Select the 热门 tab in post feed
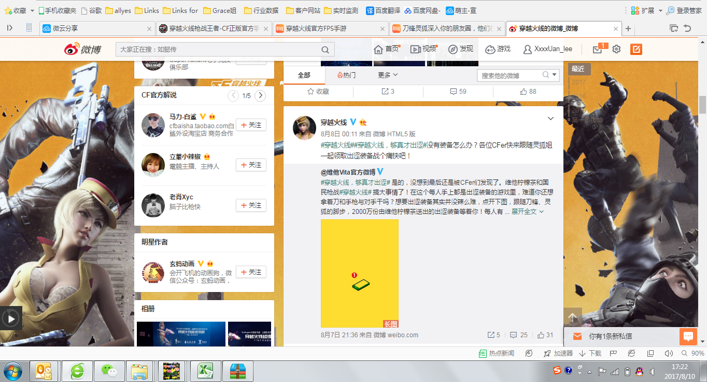Screen dimensions: 707x382 (346, 75)
